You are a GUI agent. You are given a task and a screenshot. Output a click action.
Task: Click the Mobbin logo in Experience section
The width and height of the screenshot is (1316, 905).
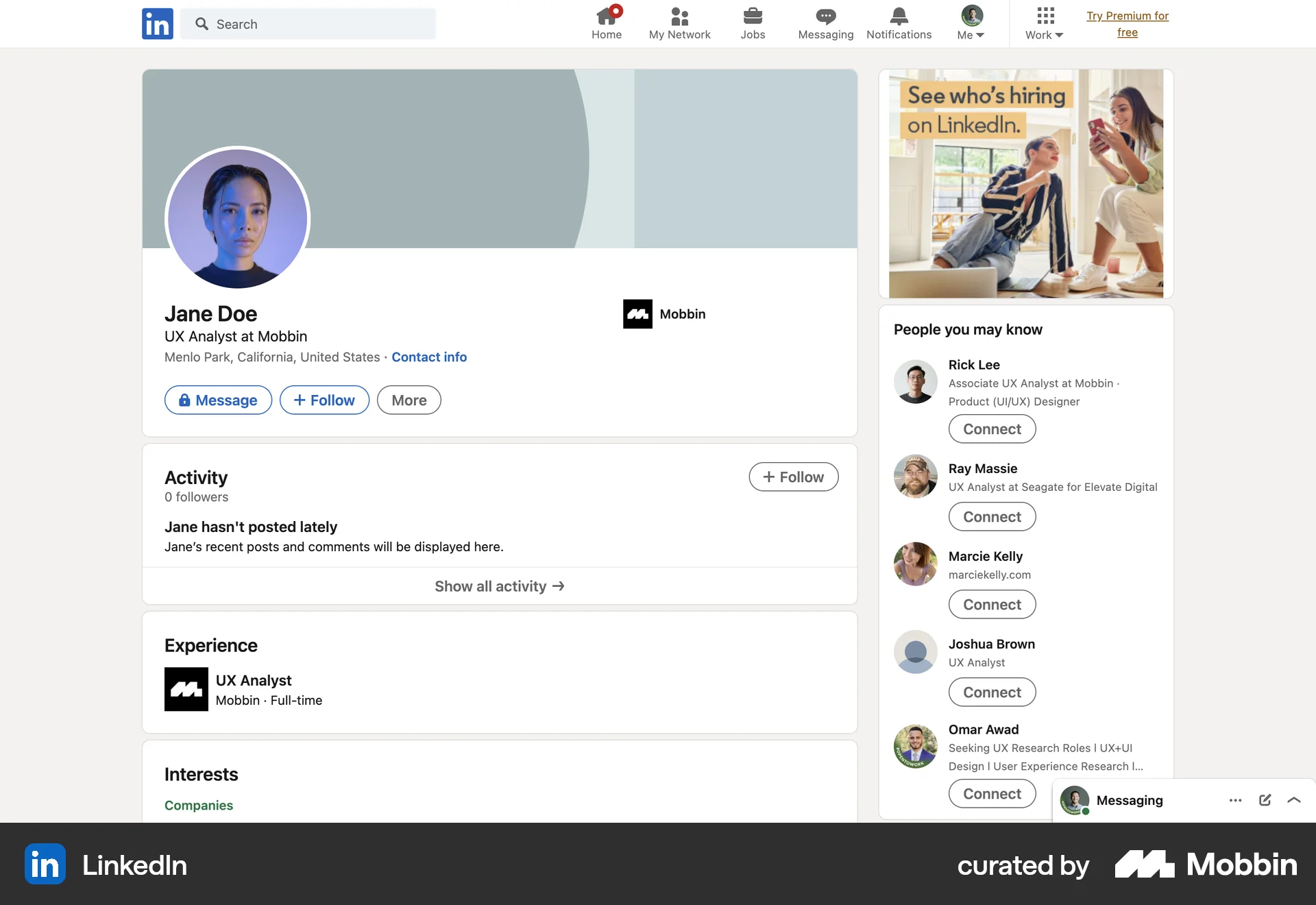coord(186,689)
